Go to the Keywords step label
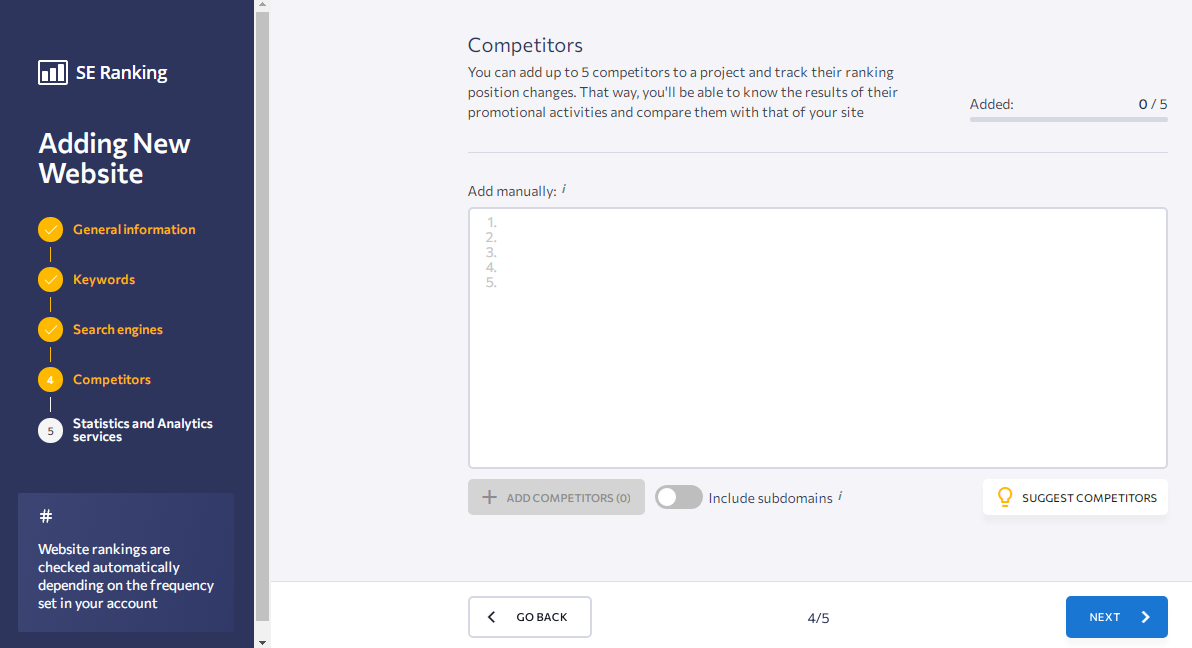Image resolution: width=1192 pixels, height=648 pixels. pos(104,280)
